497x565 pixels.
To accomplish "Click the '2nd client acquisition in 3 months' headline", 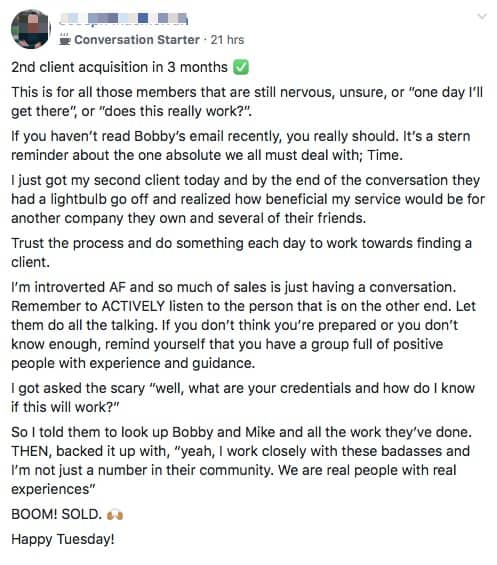I will [119, 67].
